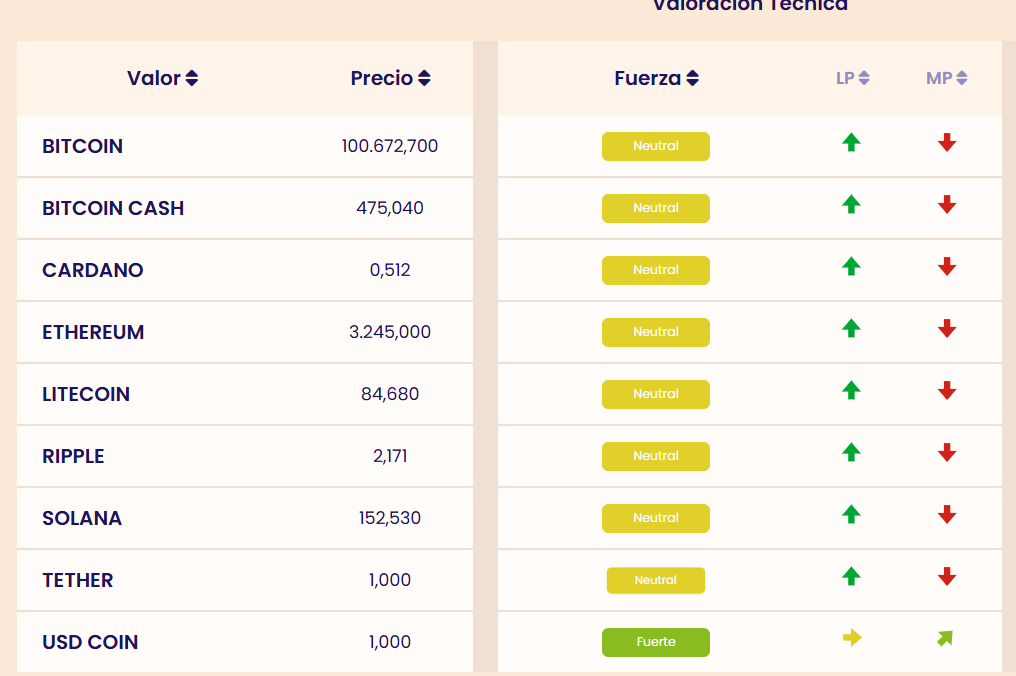Sort the table by Fuerza column
The width and height of the screenshot is (1016, 676).
tap(656, 78)
